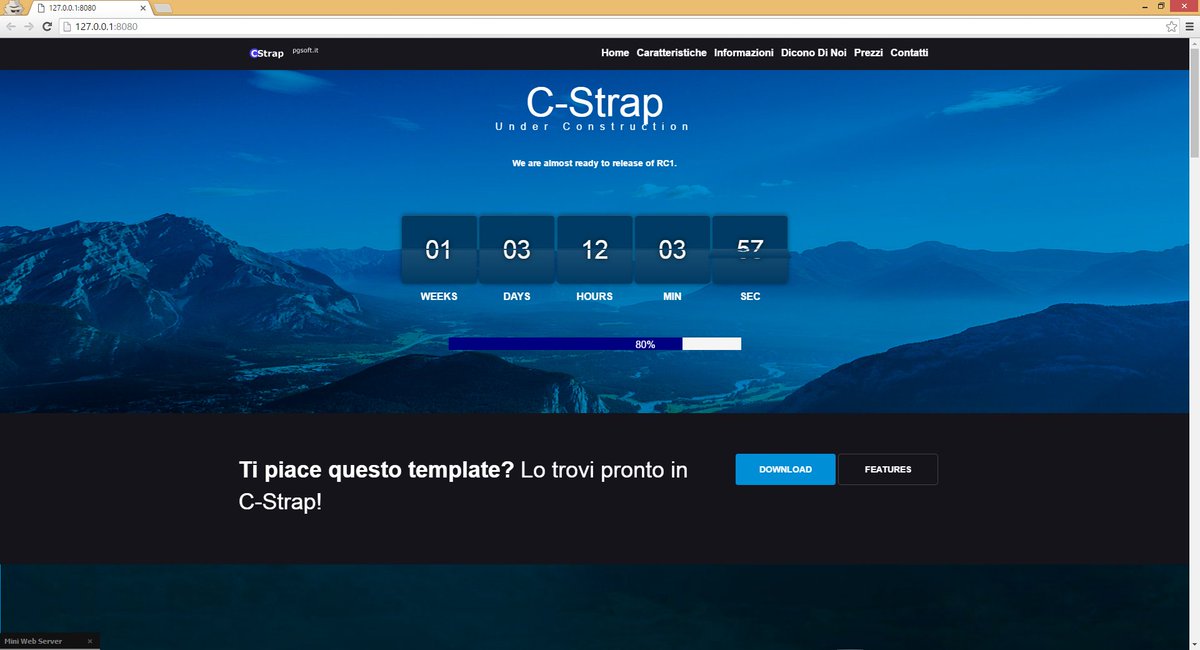This screenshot has width=1200, height=650.
Task: Open the Caratteristiche menu item
Action: click(672, 52)
